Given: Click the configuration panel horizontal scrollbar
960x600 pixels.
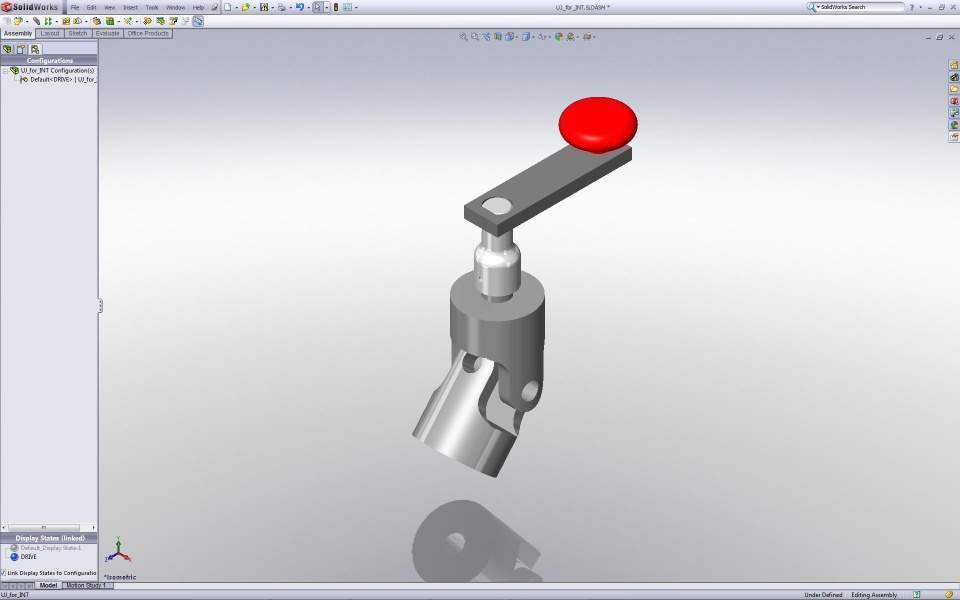Looking at the screenshot, I should click(48, 527).
